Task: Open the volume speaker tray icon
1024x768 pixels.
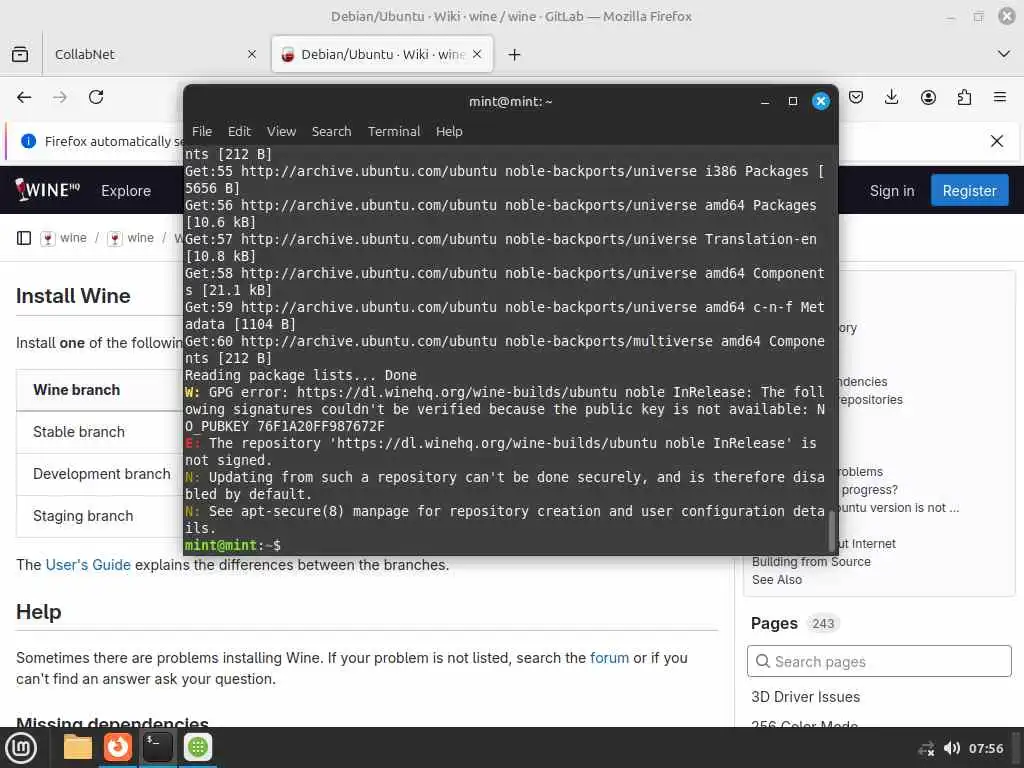Action: pos(952,748)
